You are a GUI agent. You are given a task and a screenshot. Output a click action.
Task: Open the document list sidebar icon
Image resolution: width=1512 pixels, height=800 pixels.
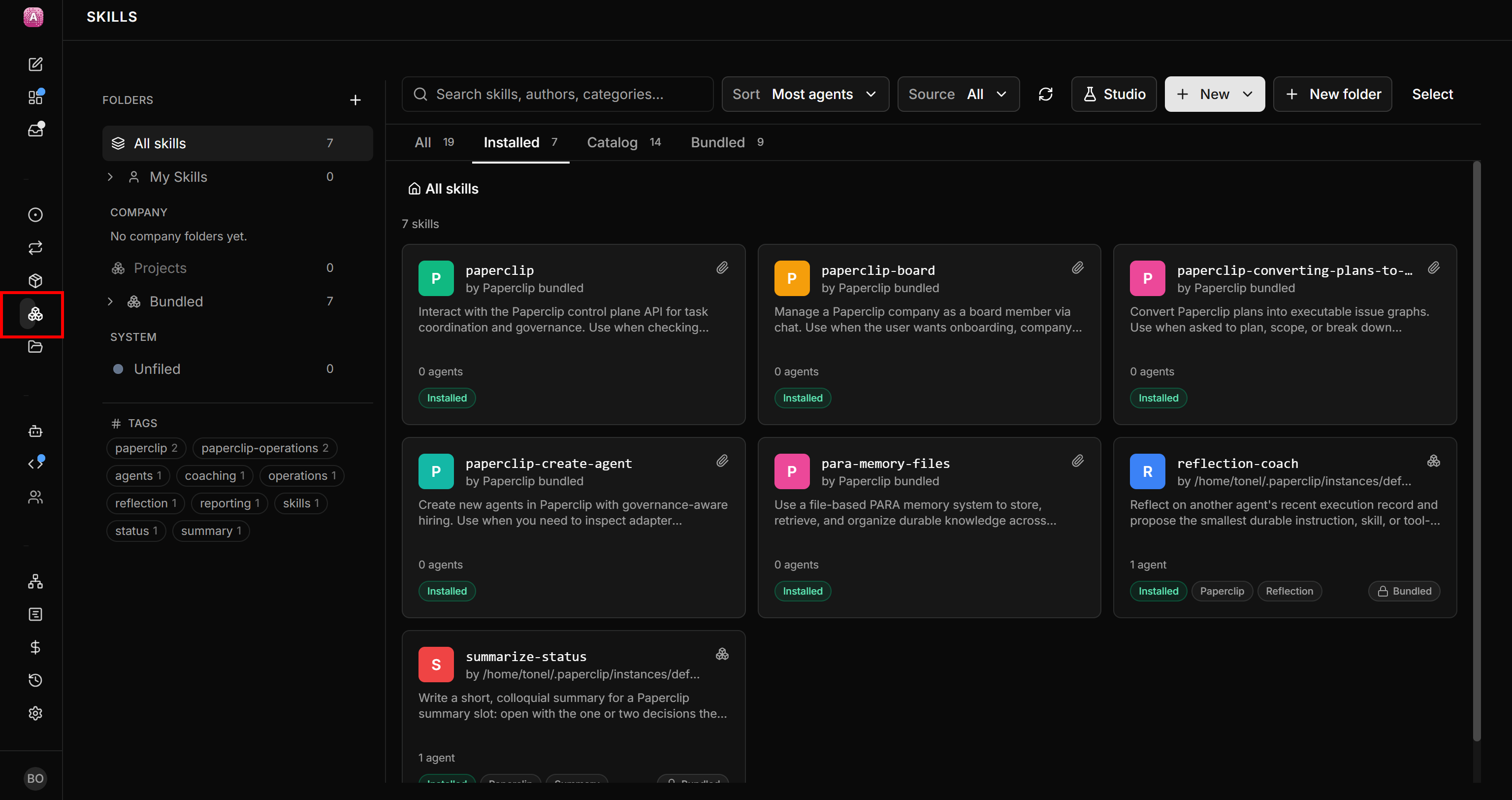tap(35, 614)
